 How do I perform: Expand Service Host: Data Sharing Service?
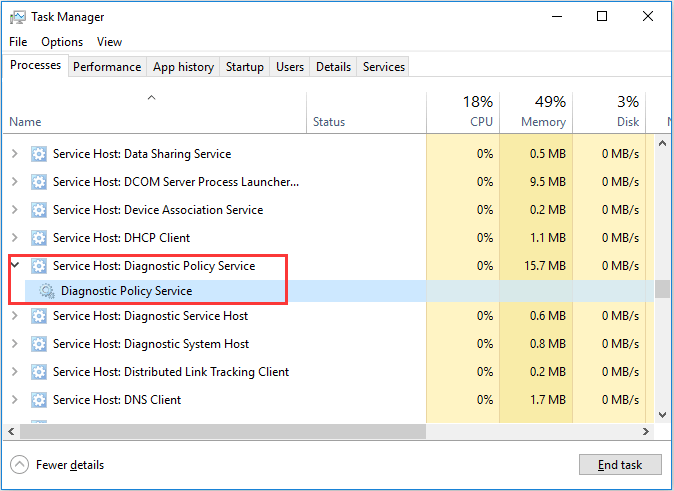click(x=15, y=153)
